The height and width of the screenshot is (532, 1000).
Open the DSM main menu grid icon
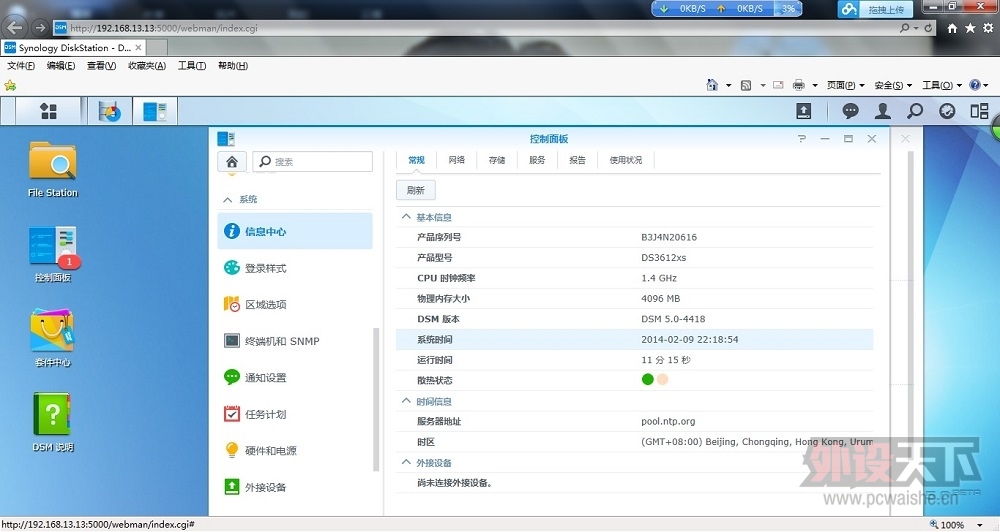tap(48, 111)
